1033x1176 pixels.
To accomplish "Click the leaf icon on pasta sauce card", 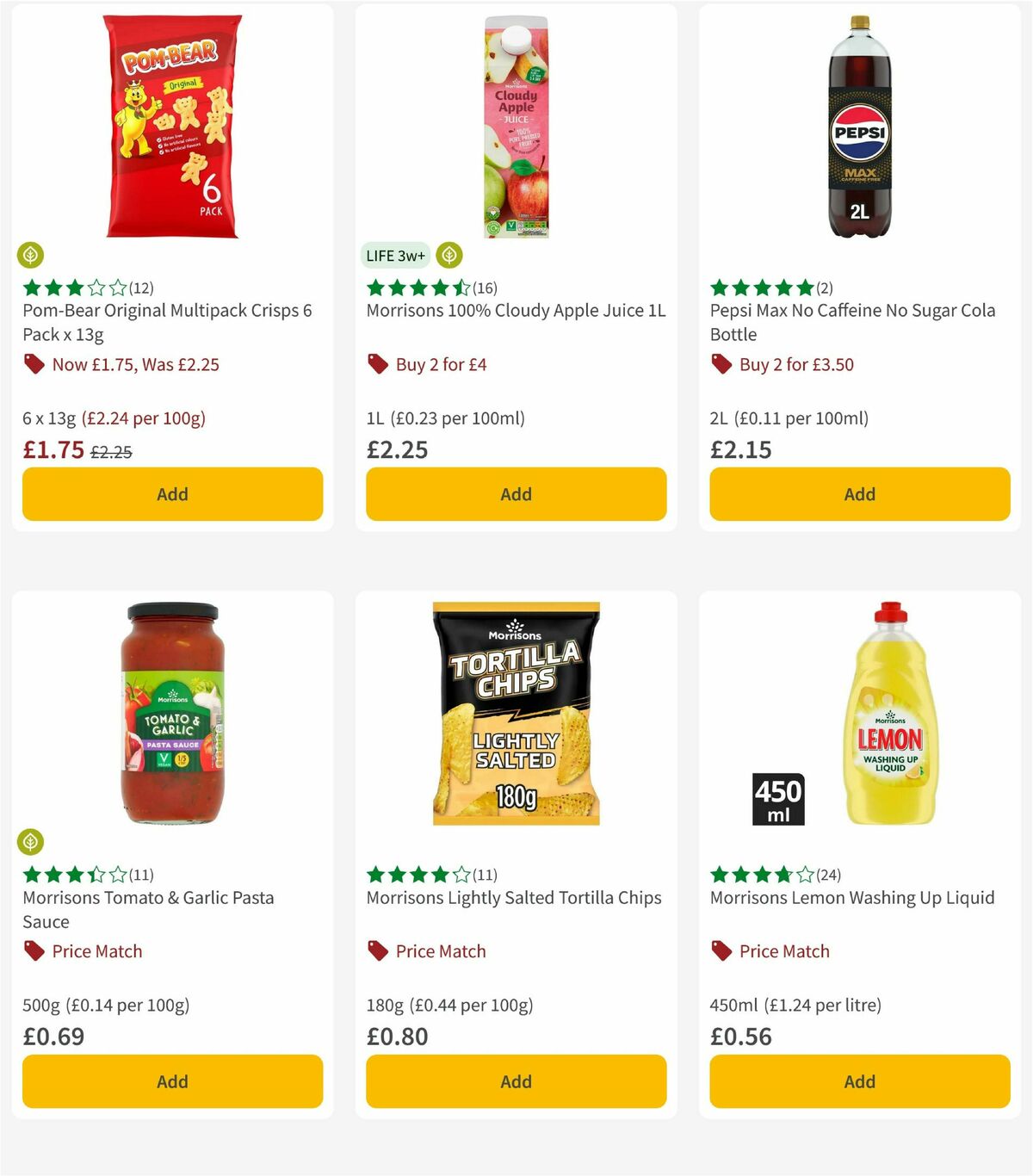I will tap(32, 842).
